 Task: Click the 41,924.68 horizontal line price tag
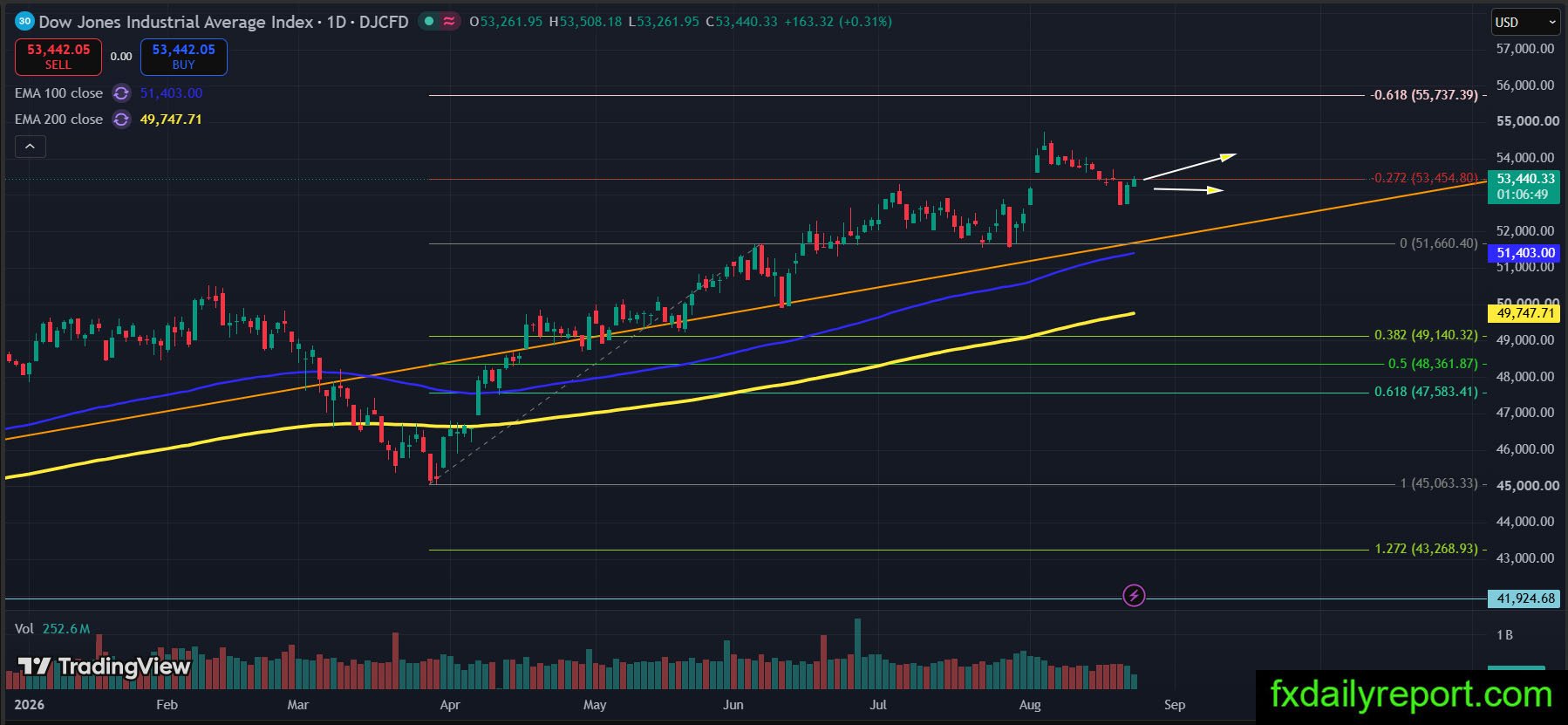[x=1524, y=598]
